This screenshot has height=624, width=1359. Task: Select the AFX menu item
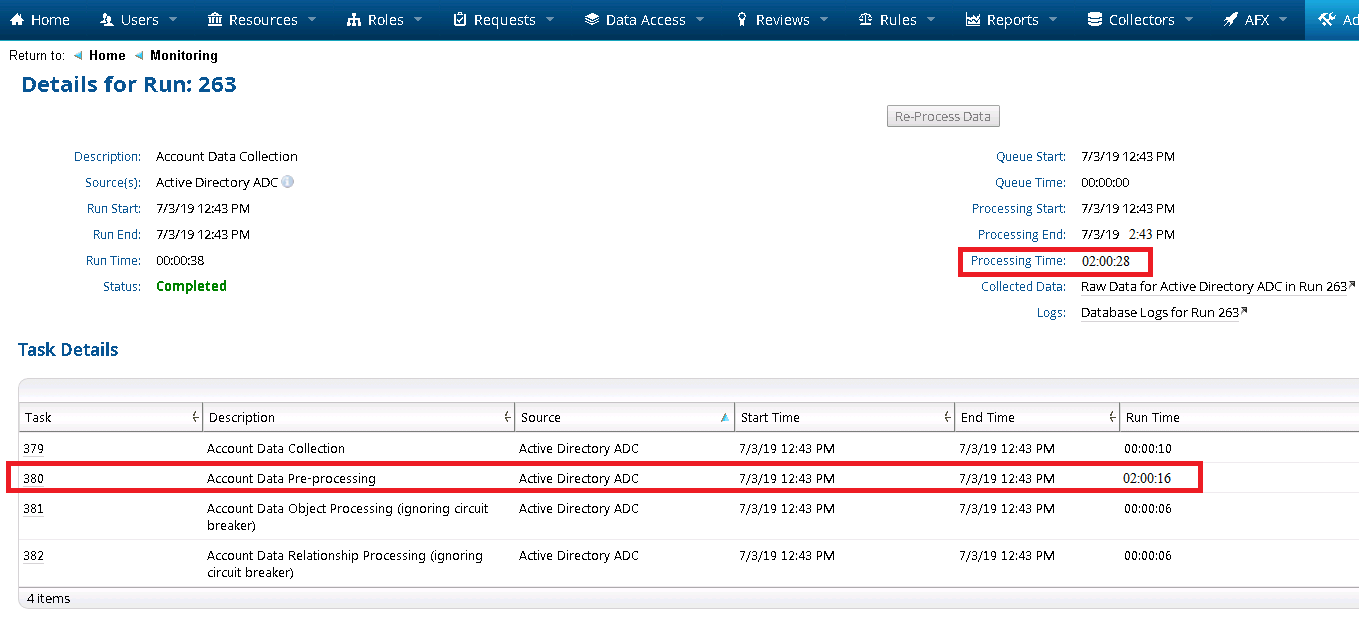[x=1256, y=20]
